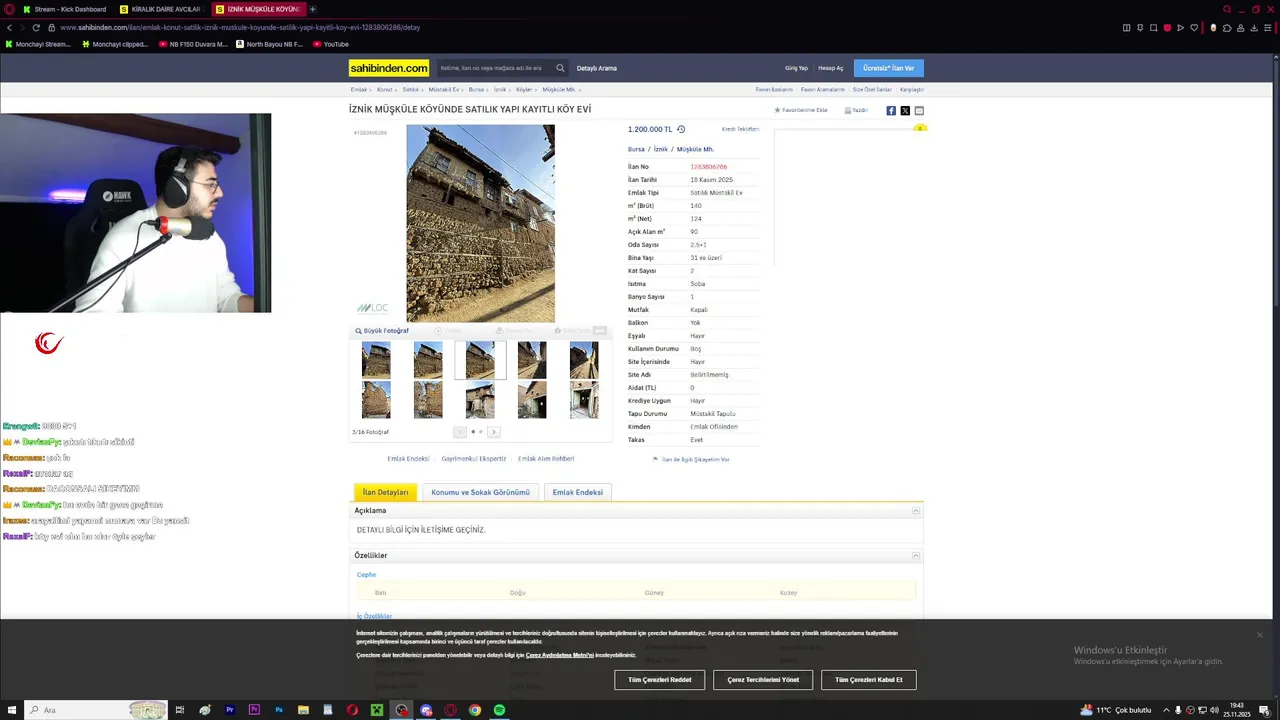The width and height of the screenshot is (1280, 720).
Task: Open a new browser tab with plus
Action: [312, 9]
